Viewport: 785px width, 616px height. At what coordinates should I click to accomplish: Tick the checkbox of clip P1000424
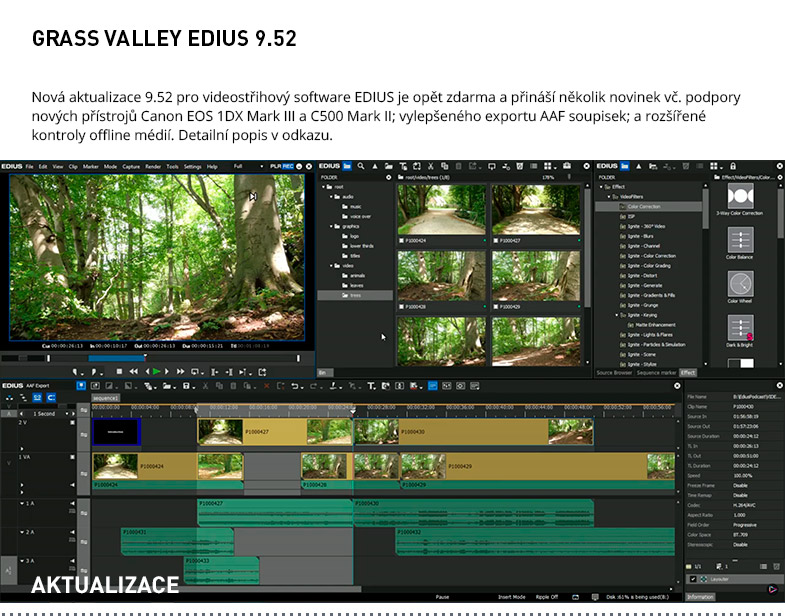pos(401,241)
